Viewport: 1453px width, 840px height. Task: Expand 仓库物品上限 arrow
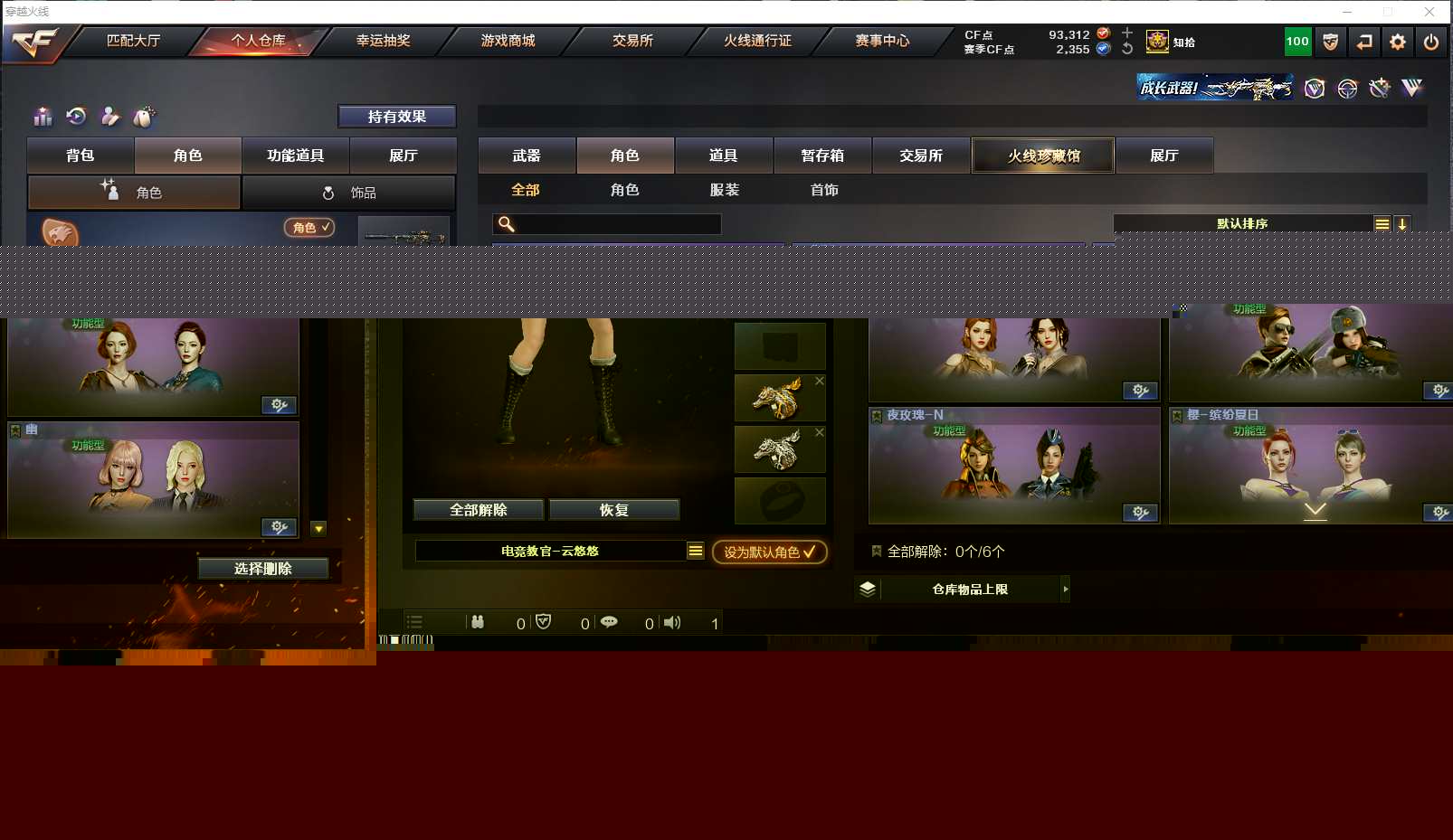click(1065, 589)
